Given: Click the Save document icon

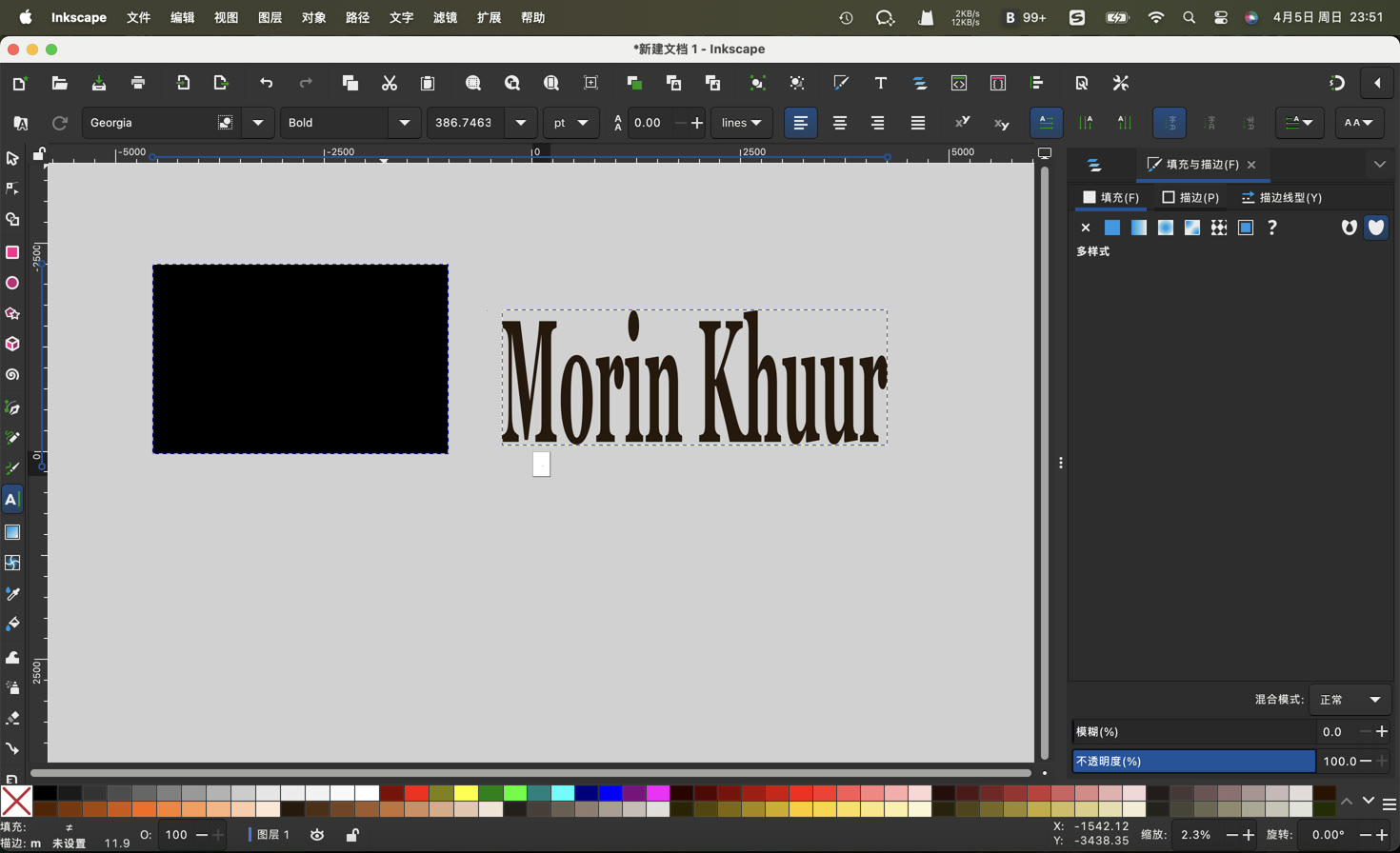Looking at the screenshot, I should click(x=98, y=83).
